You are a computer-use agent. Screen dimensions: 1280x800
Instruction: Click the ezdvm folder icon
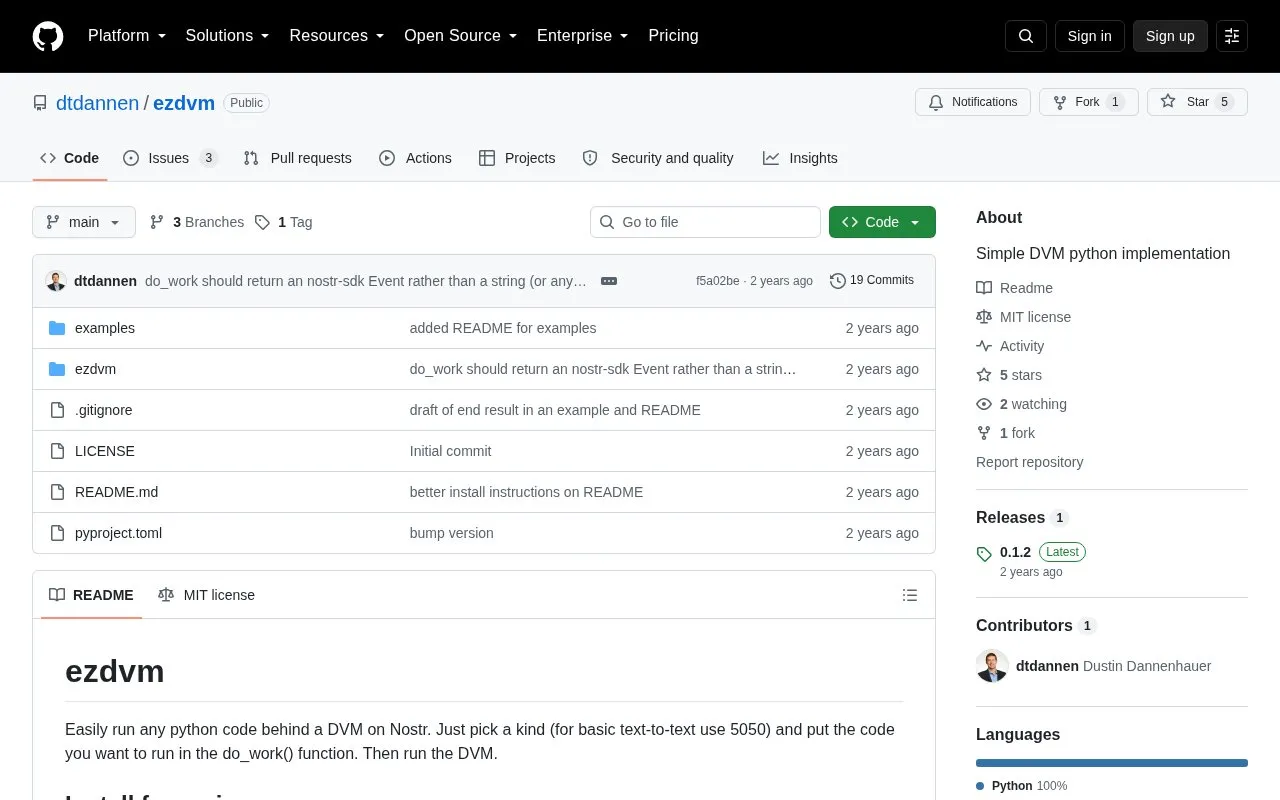pyautogui.click(x=57, y=369)
